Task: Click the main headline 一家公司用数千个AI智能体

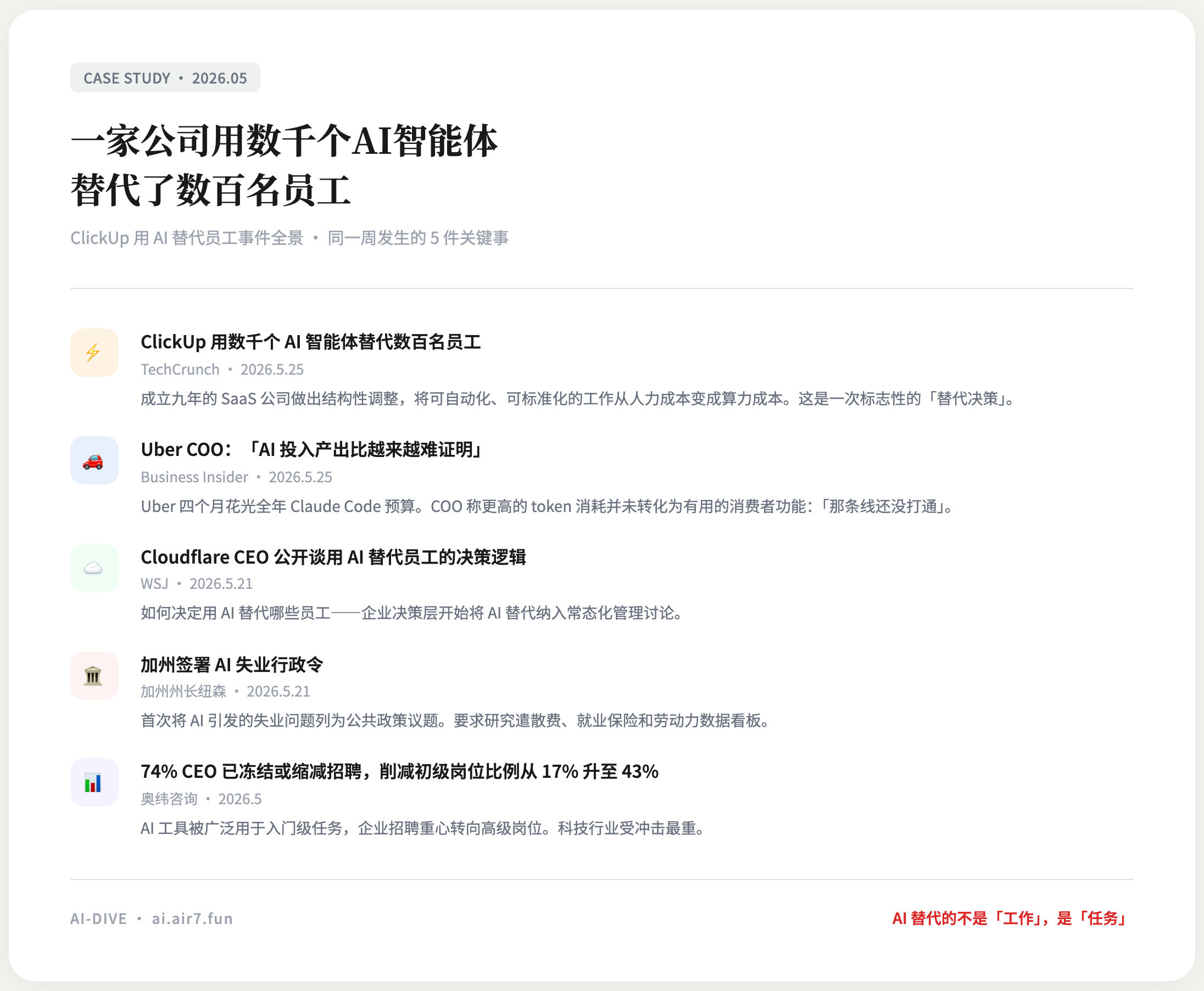Action: [x=284, y=141]
